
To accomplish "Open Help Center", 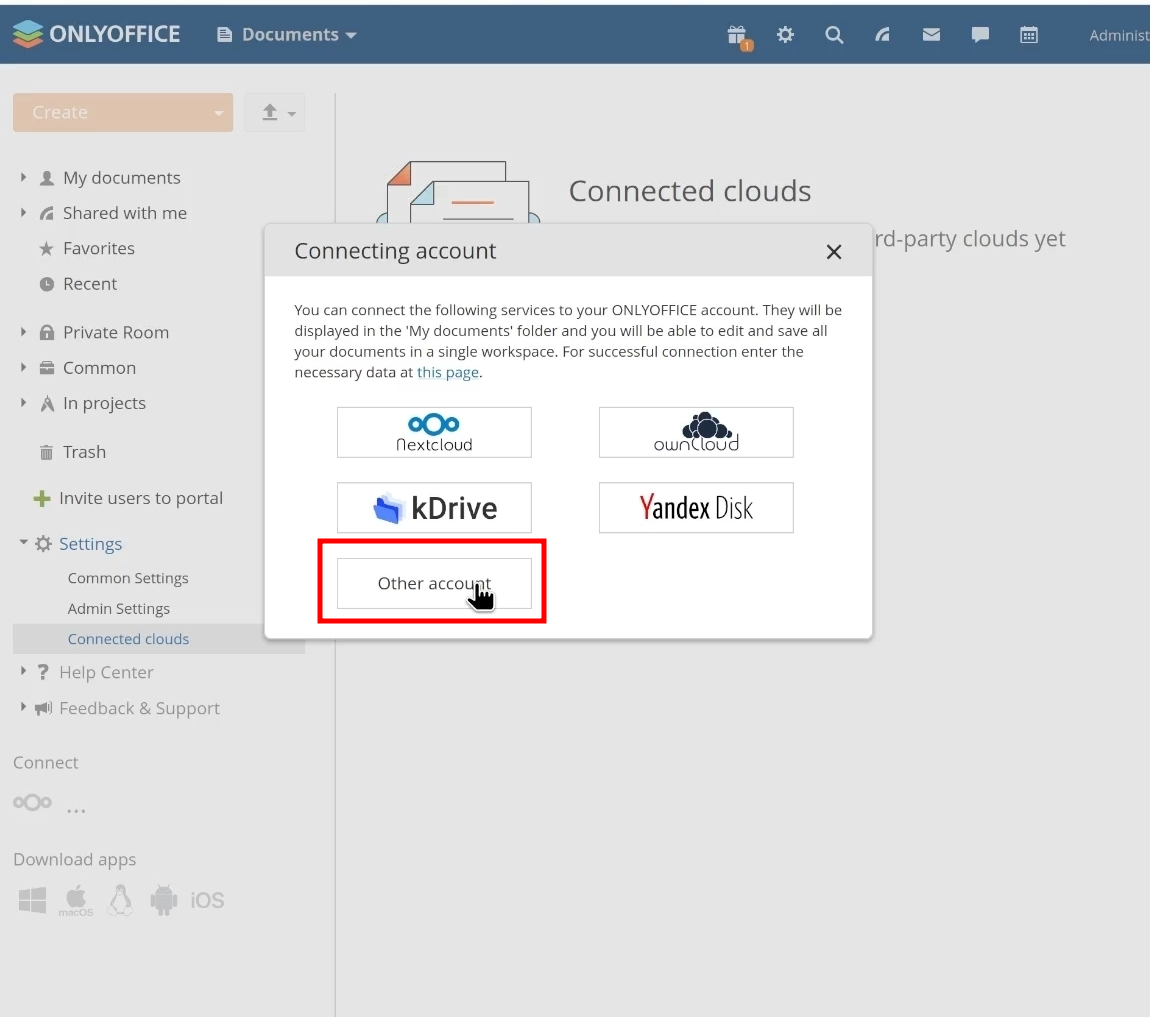I will click(x=106, y=673).
